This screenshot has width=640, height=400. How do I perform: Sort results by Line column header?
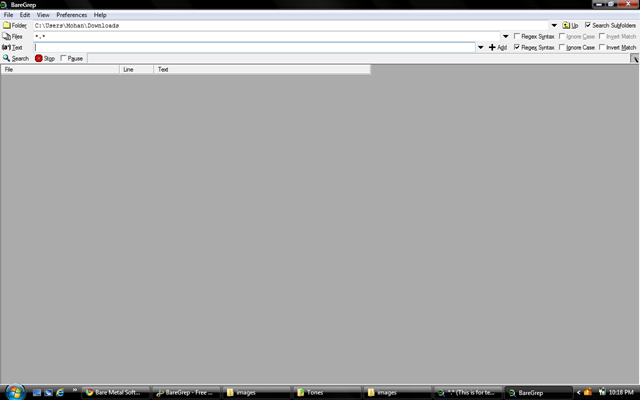136,69
